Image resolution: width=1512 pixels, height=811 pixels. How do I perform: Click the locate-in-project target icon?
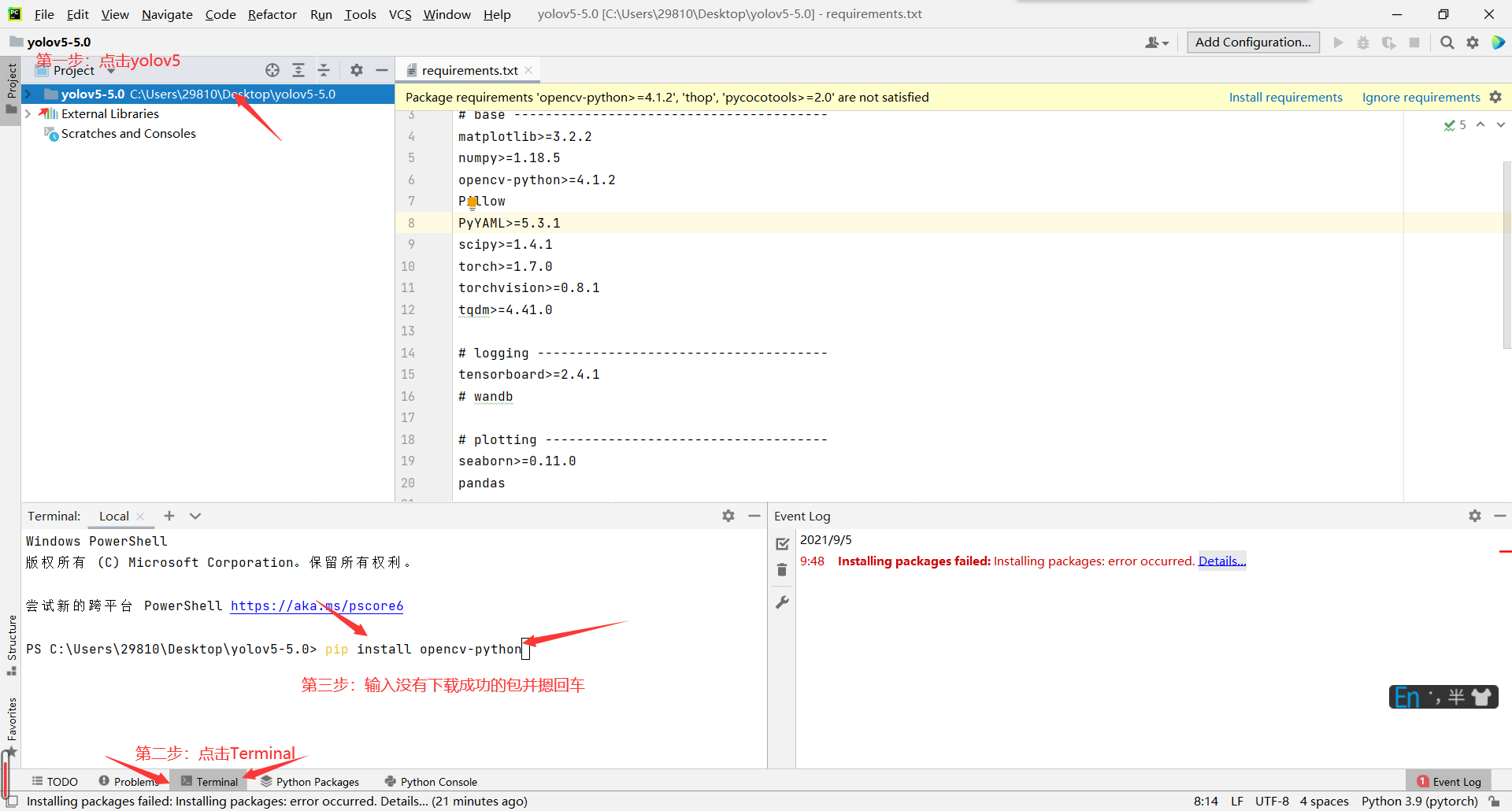click(272, 70)
